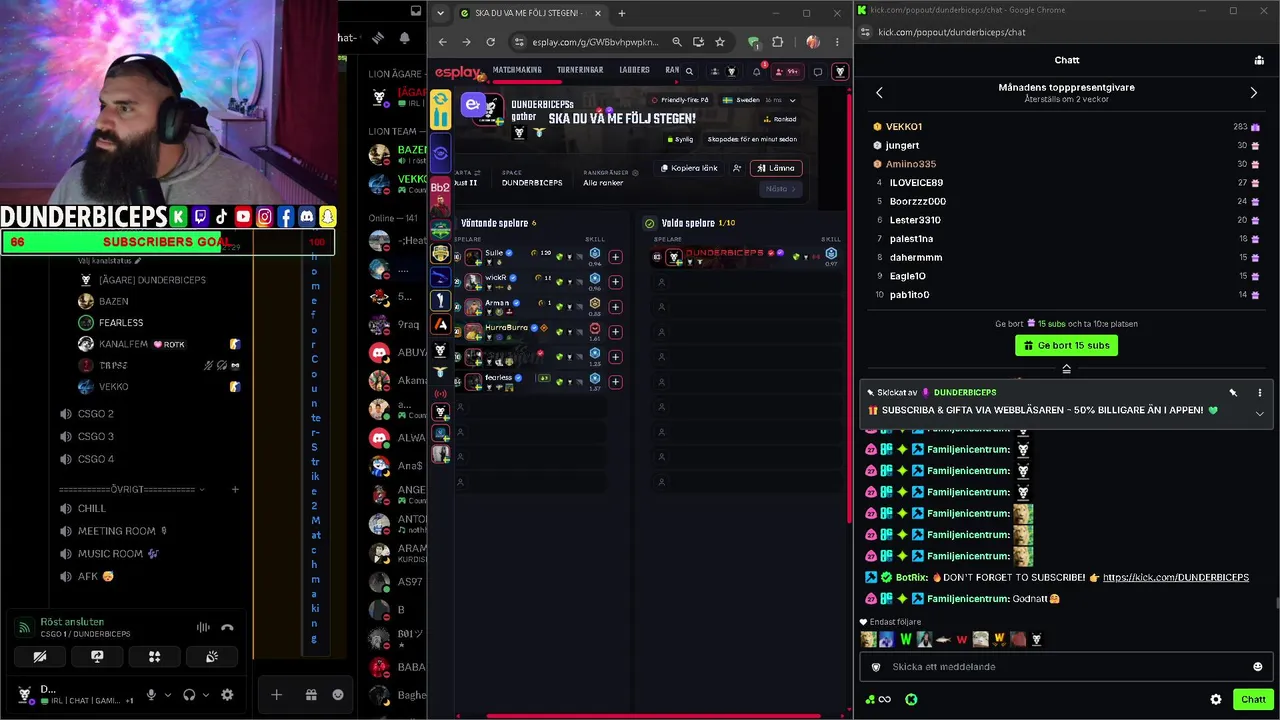The width and height of the screenshot is (1280, 720).
Task: Open Kick chat settings gear
Action: click(x=1216, y=700)
